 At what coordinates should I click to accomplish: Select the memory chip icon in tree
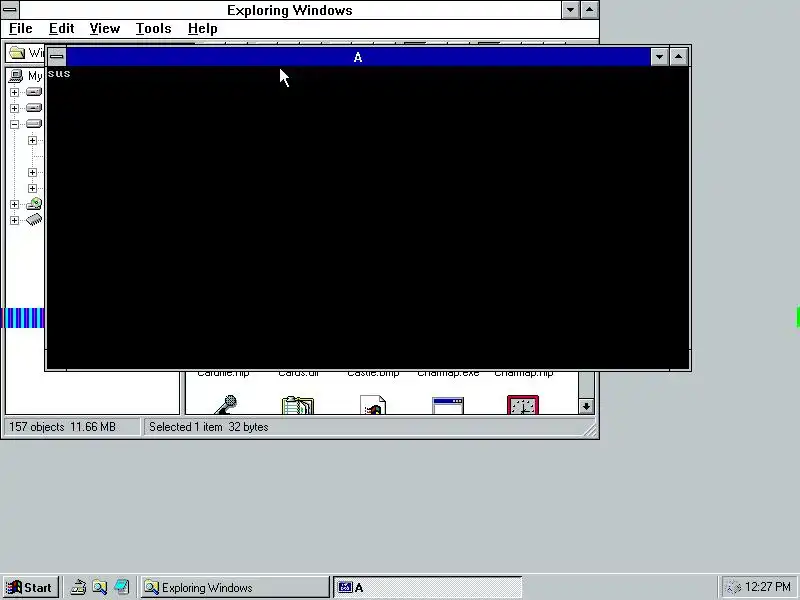click(34, 220)
